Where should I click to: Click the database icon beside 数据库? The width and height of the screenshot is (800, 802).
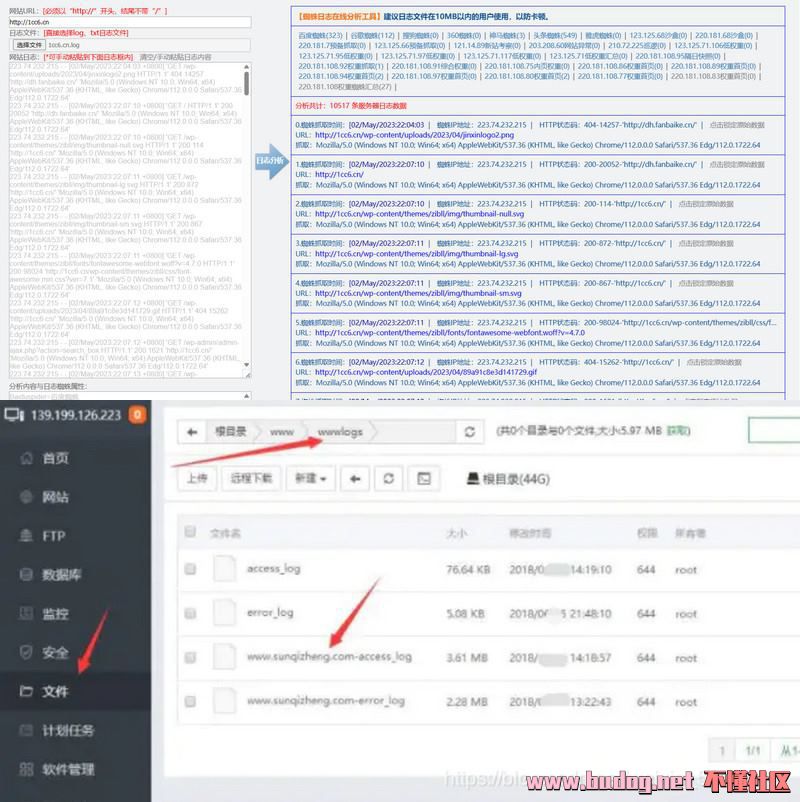(26, 574)
